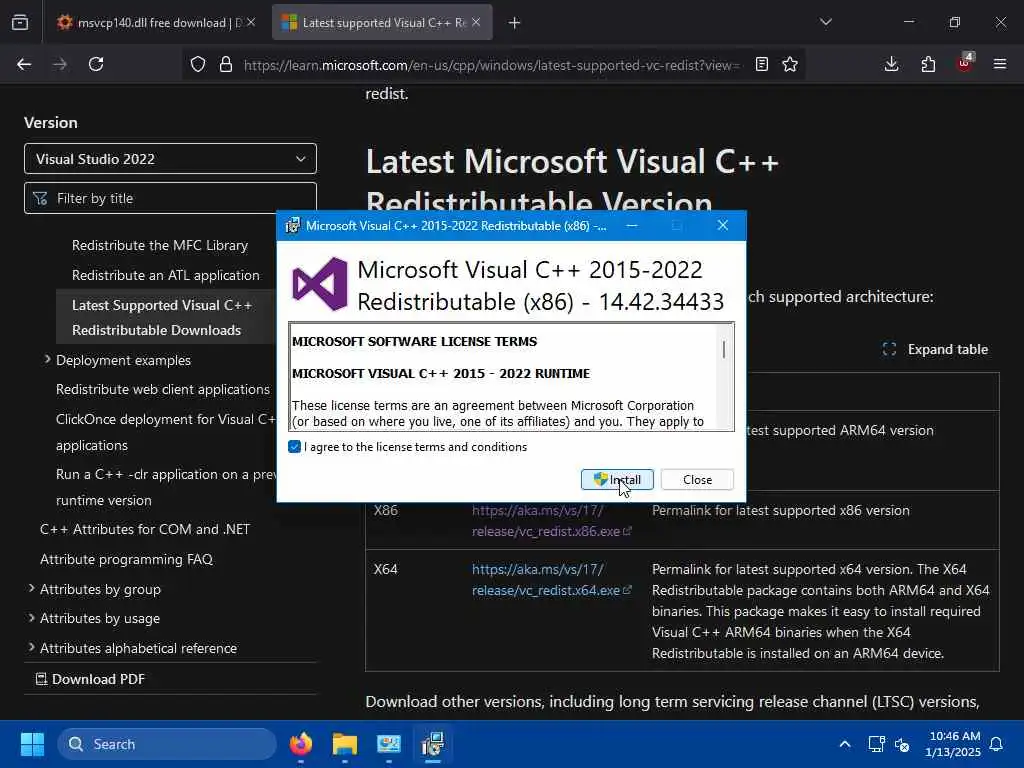Click the address bar URL

(x=492, y=65)
